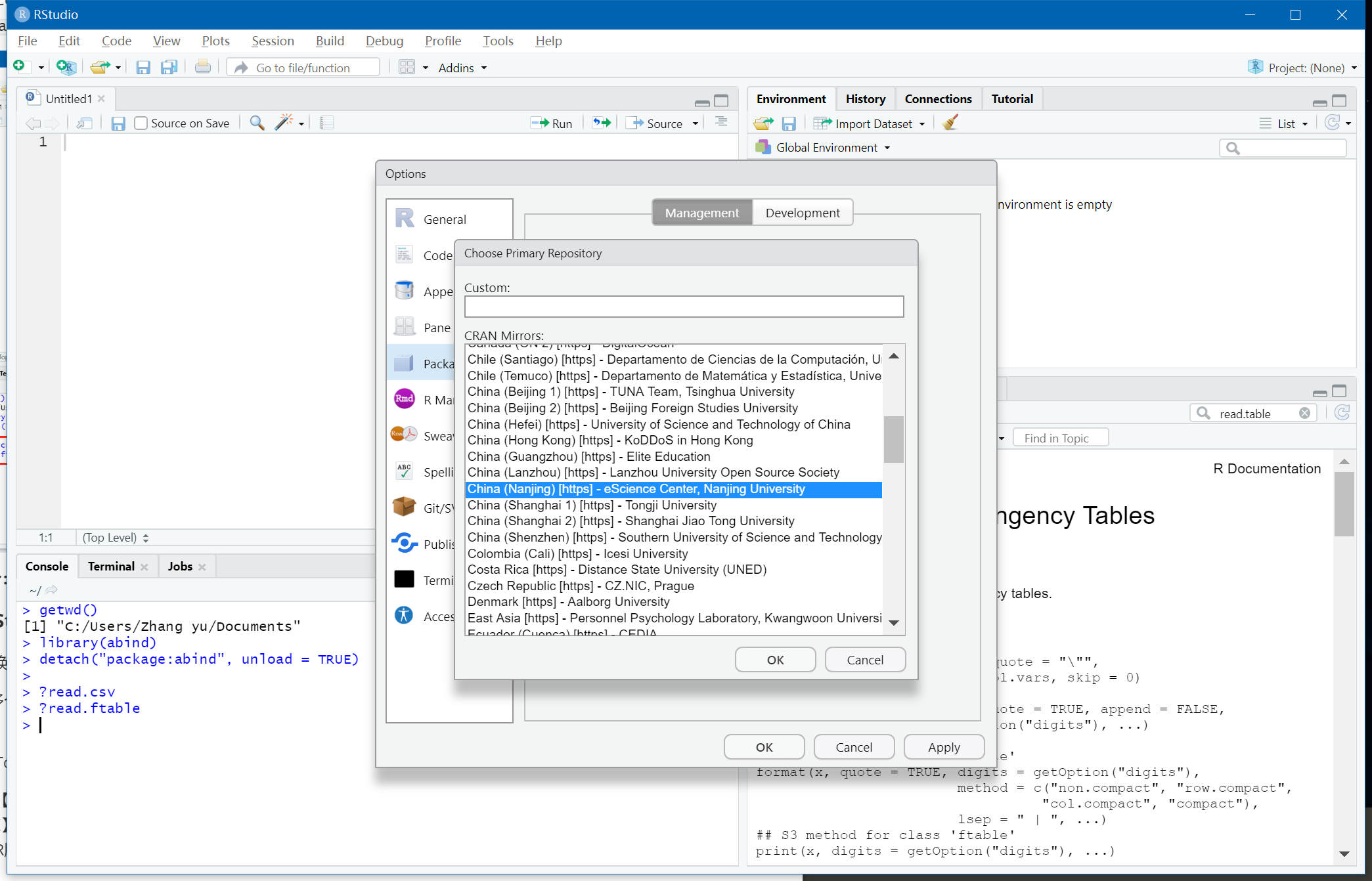The height and width of the screenshot is (881, 1372).
Task: Expand the open recent files arrow
Action: (x=118, y=68)
